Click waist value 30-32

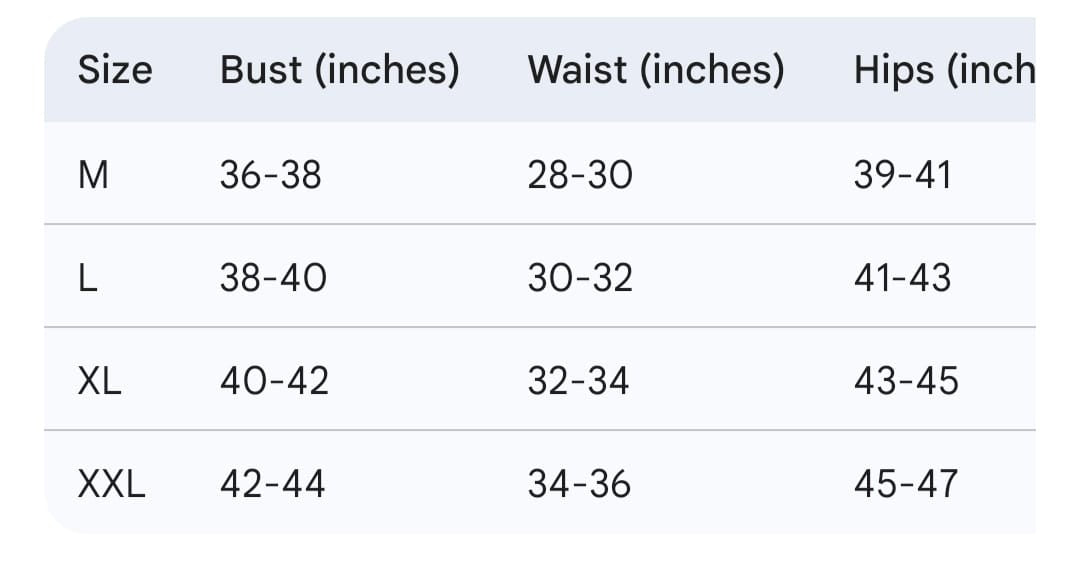point(580,278)
